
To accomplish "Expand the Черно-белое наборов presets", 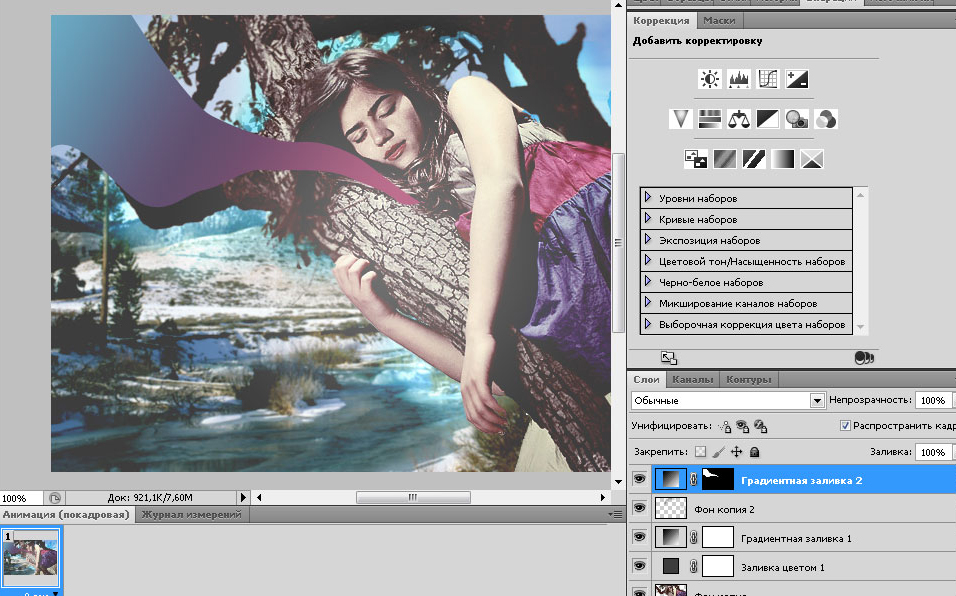I will (648, 282).
